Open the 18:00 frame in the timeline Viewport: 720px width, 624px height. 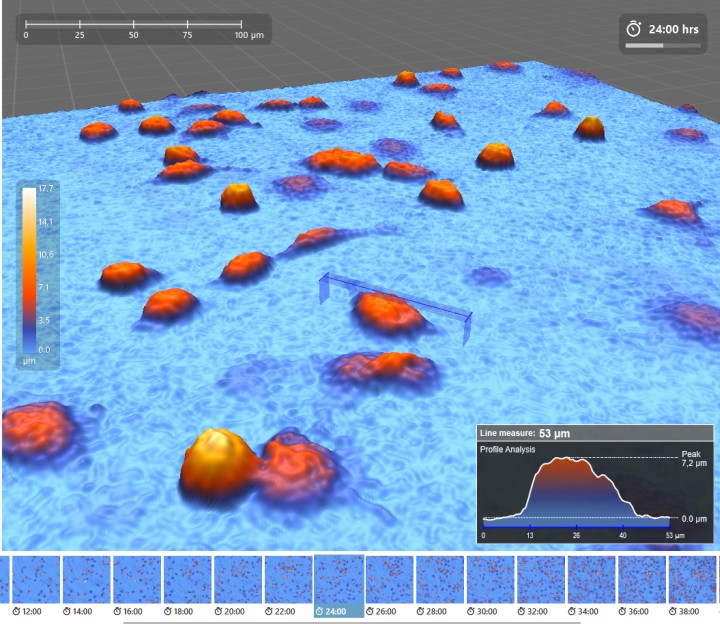pos(187,580)
